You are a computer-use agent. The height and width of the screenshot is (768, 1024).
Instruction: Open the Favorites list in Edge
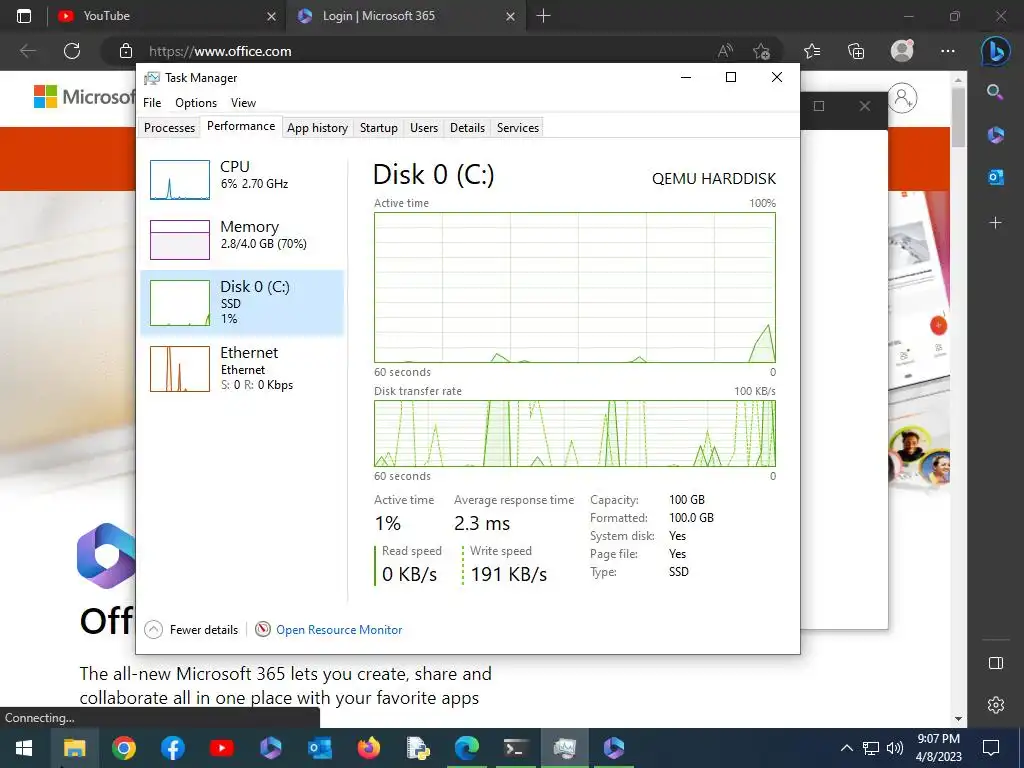812,51
